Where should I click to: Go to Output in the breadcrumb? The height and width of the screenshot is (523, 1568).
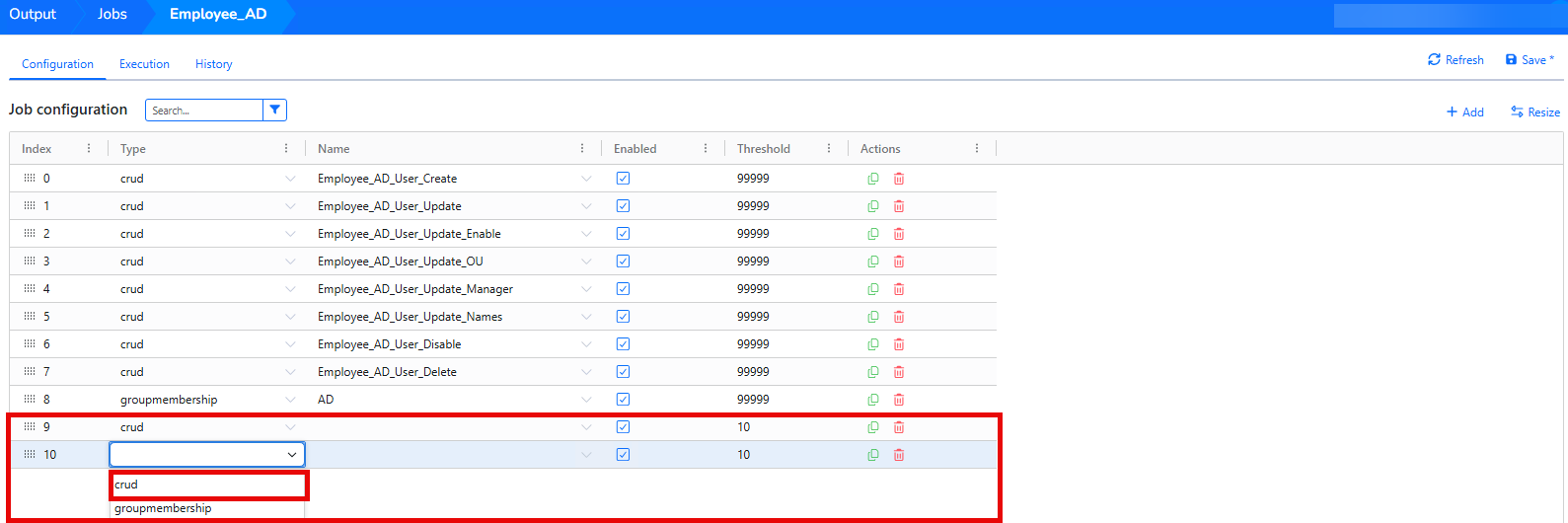33,14
